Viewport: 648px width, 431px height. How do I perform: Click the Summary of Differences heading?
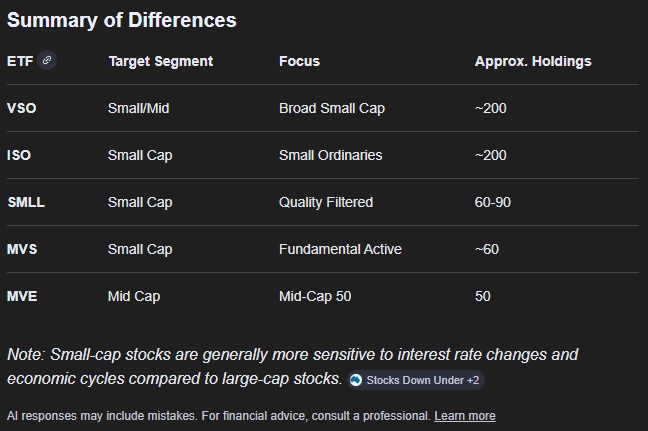click(122, 20)
